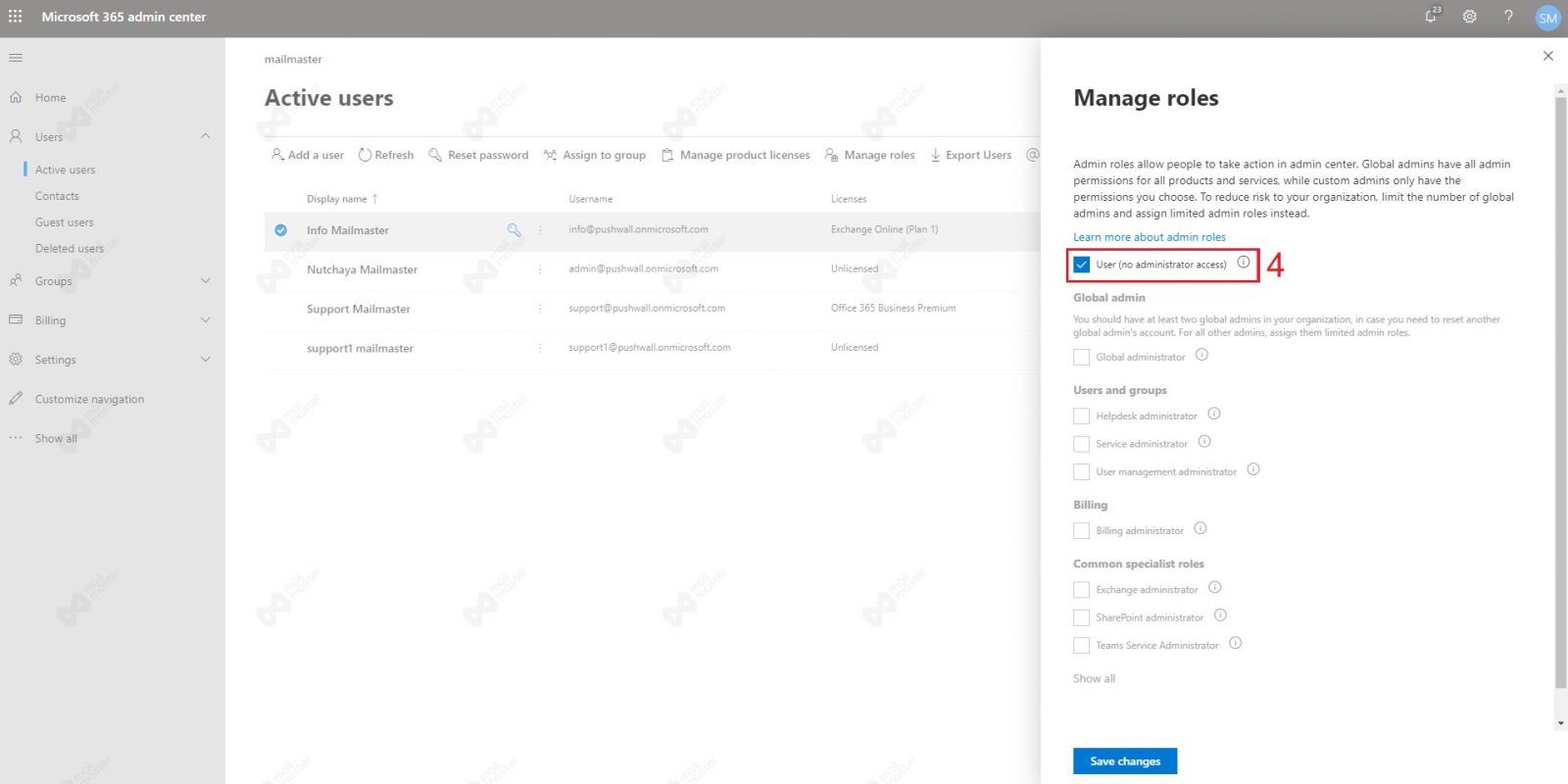Screen dimensions: 1568x784
Task: Close the Manage roles panel
Action: click(x=1548, y=56)
